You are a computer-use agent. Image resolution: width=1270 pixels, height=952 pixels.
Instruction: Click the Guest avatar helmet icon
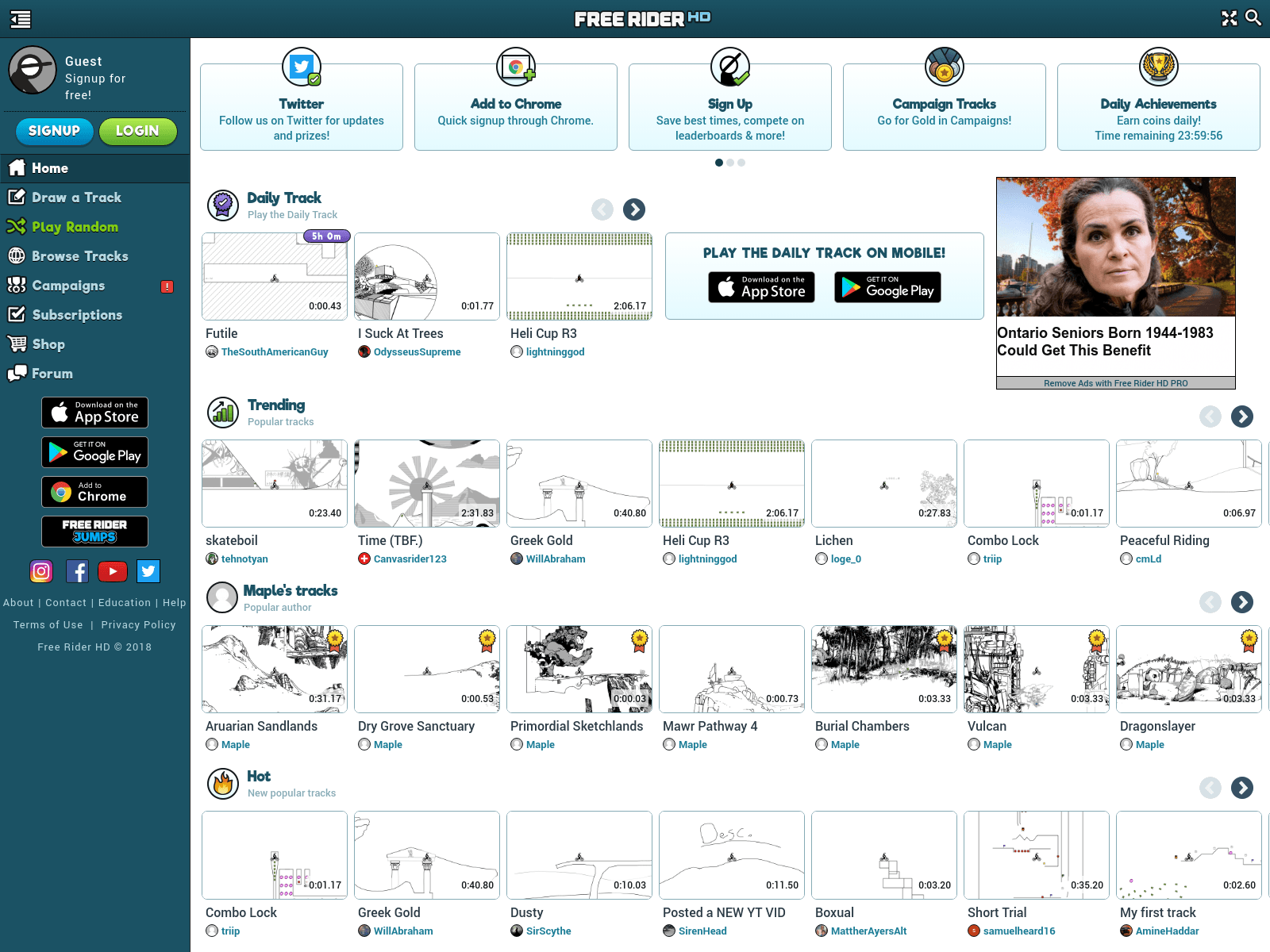33,71
